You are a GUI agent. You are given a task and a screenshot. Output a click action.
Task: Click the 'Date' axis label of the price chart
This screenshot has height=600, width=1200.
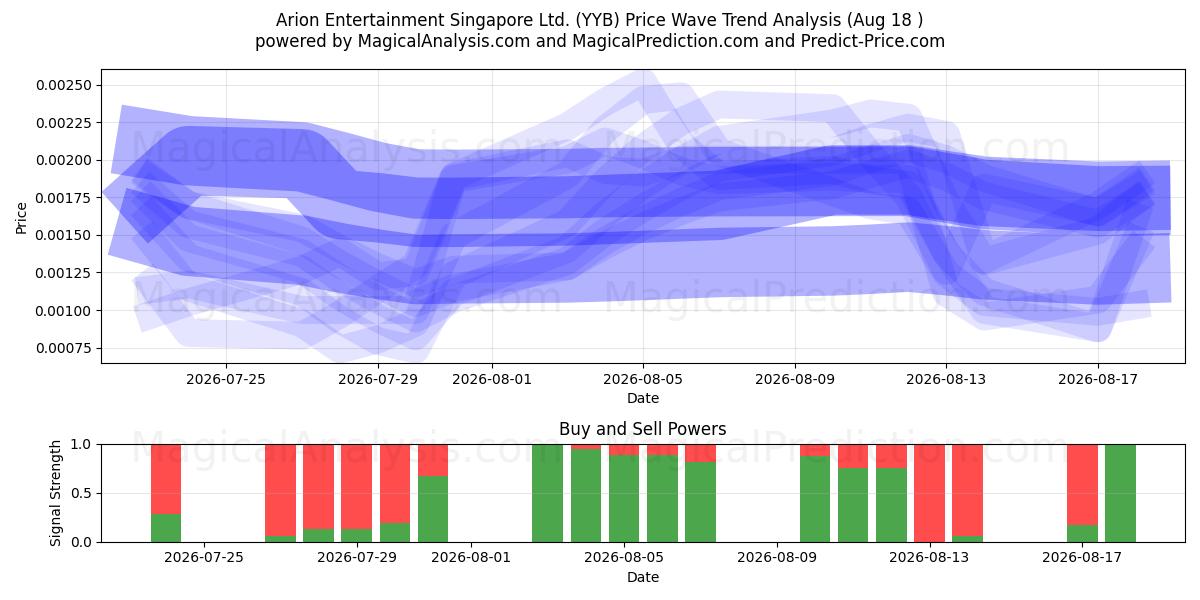(643, 398)
